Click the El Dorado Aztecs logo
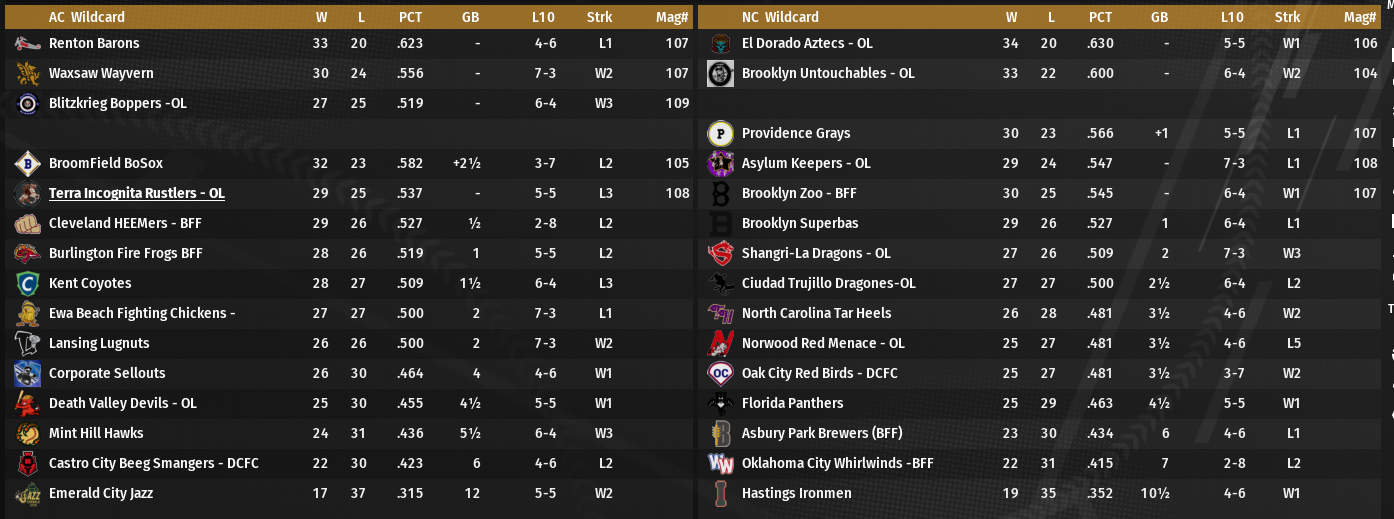This screenshot has width=1394, height=519. coord(721,44)
